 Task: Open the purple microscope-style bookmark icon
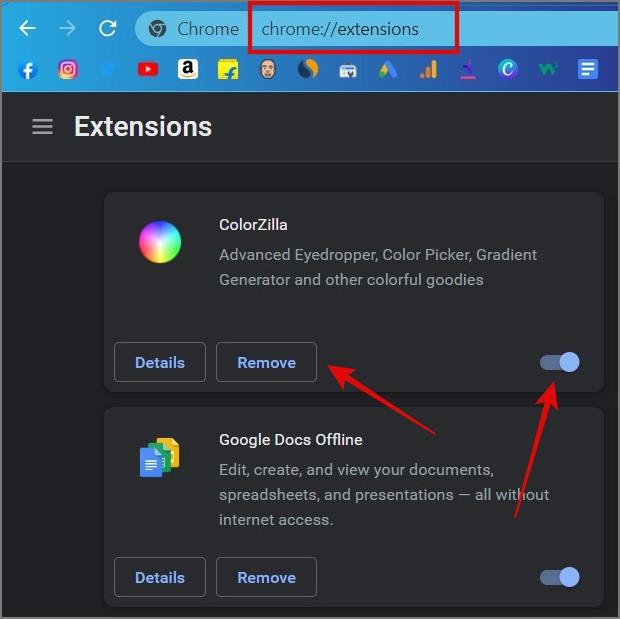point(468,70)
